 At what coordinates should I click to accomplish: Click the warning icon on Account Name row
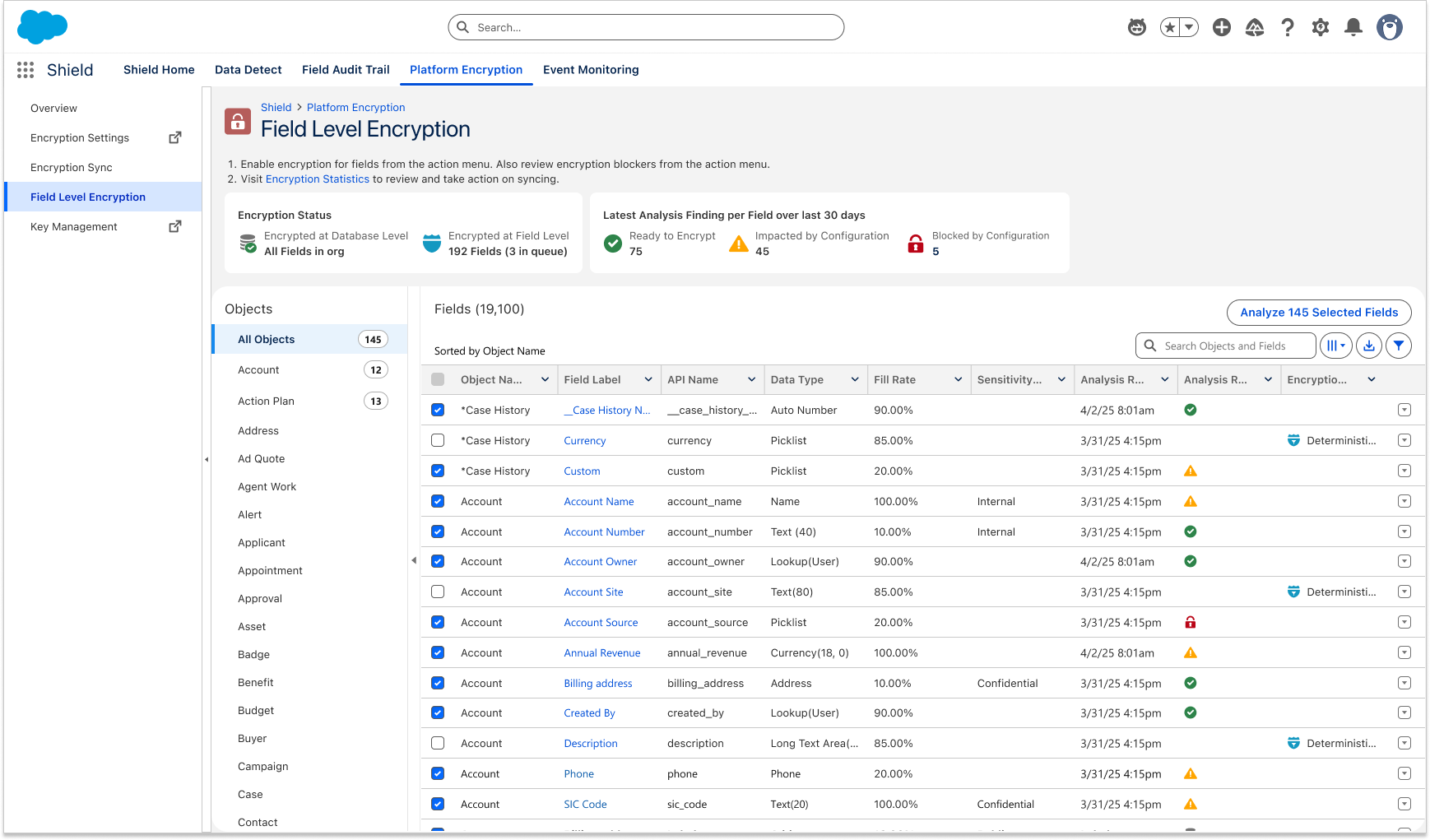(x=1191, y=501)
